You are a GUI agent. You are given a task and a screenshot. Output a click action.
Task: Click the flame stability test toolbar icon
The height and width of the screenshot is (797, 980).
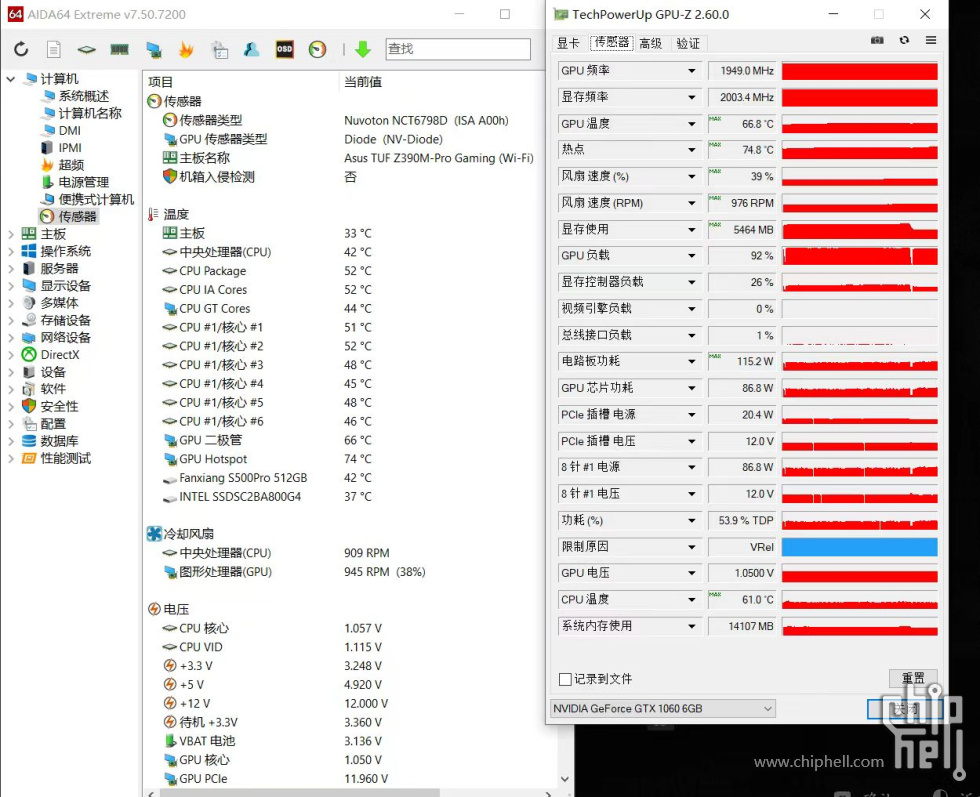[186, 49]
